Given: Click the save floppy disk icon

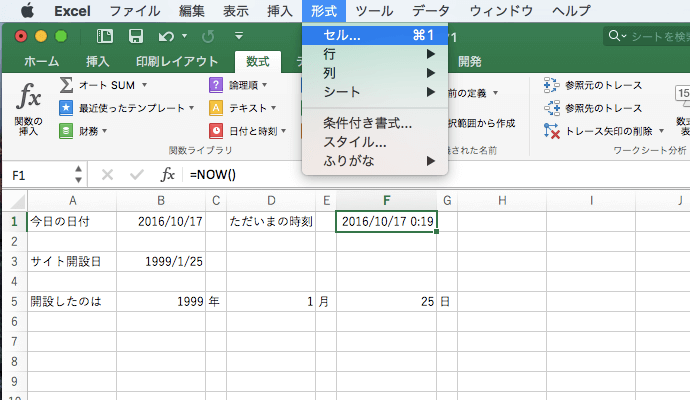Looking at the screenshot, I should (x=136, y=36).
